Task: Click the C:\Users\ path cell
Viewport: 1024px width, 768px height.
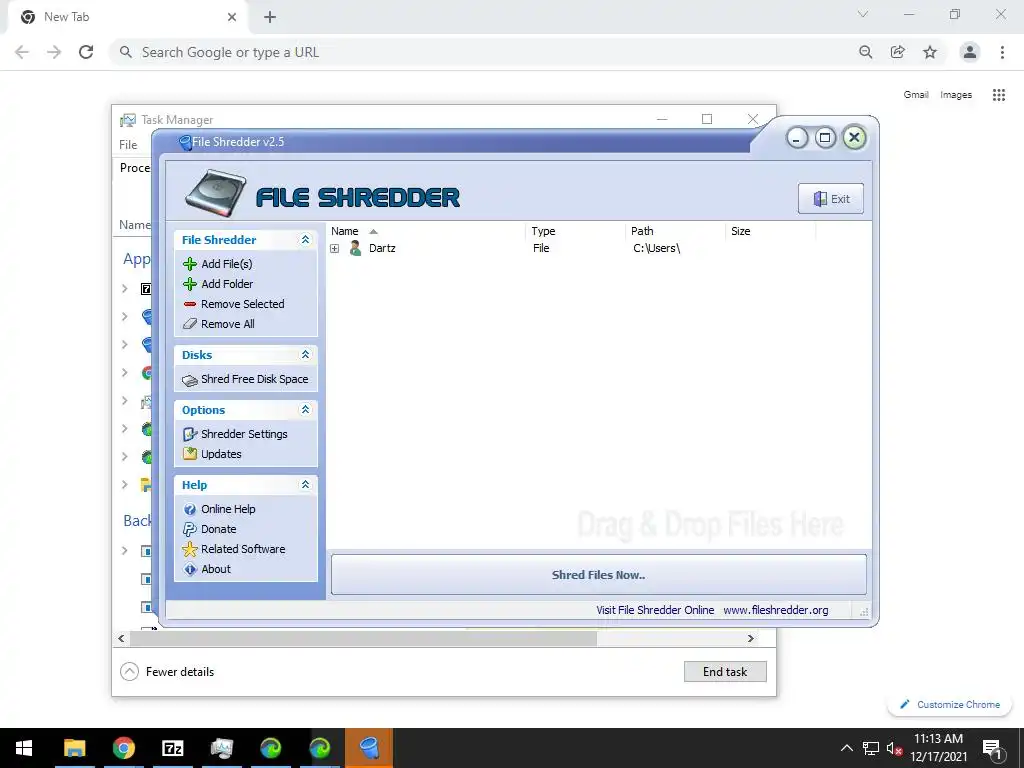Action: 656,248
